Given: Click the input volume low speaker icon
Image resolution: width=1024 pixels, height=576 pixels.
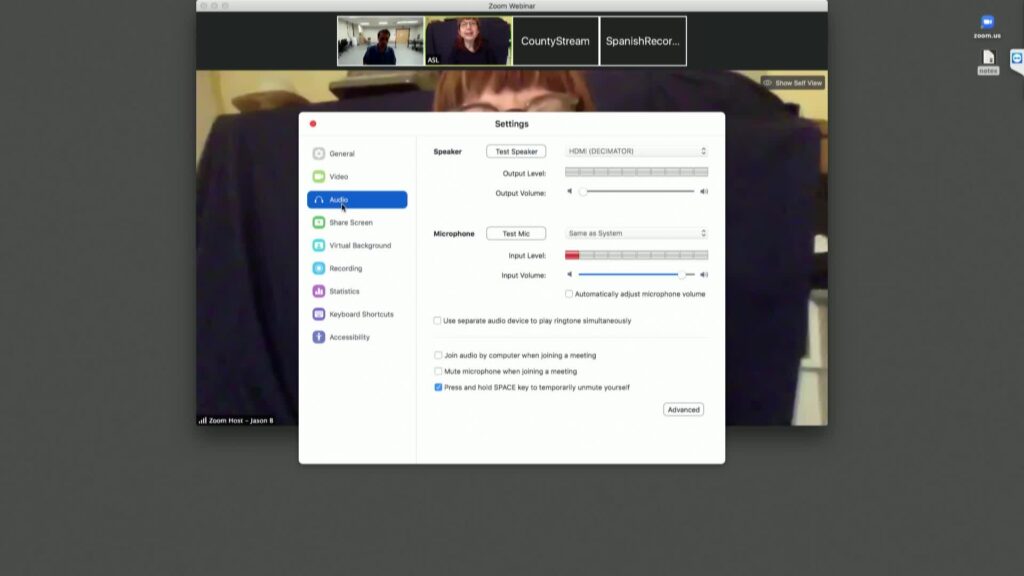Looking at the screenshot, I should pyautogui.click(x=569, y=274).
